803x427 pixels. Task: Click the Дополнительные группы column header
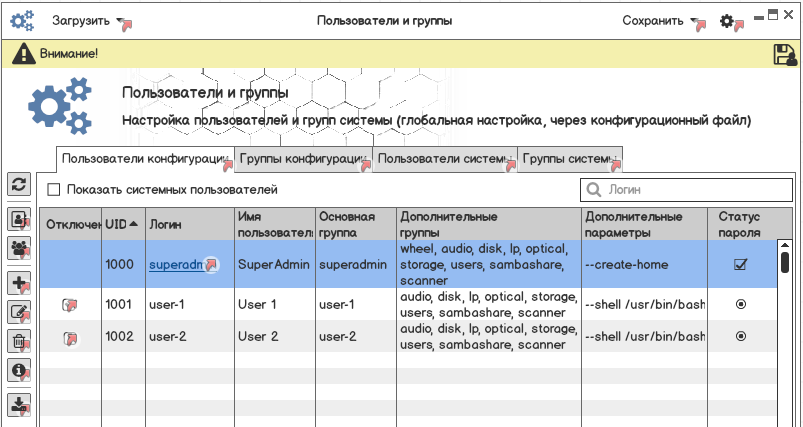489,224
